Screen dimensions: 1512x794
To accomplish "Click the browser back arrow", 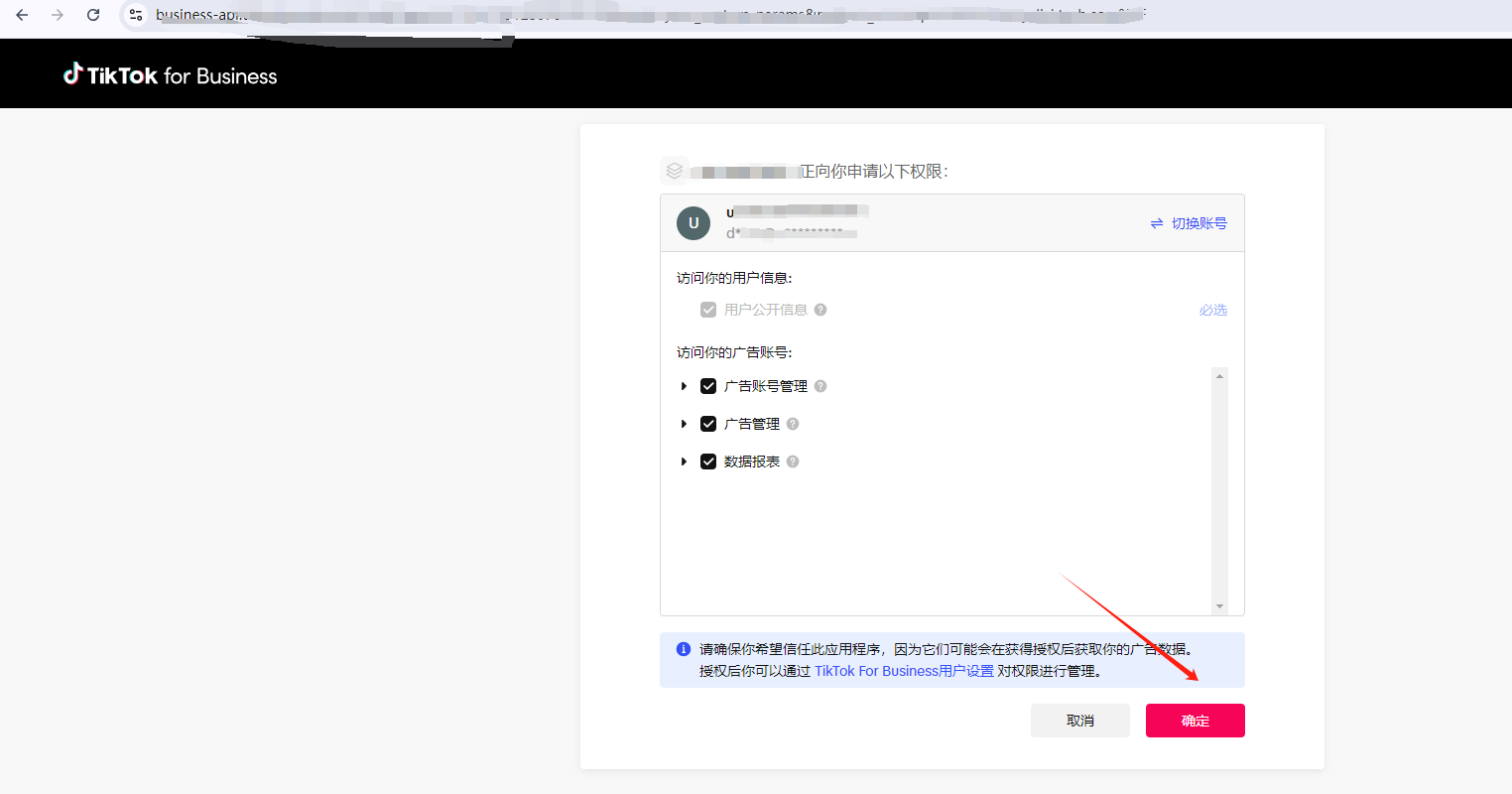I will 22,15.
